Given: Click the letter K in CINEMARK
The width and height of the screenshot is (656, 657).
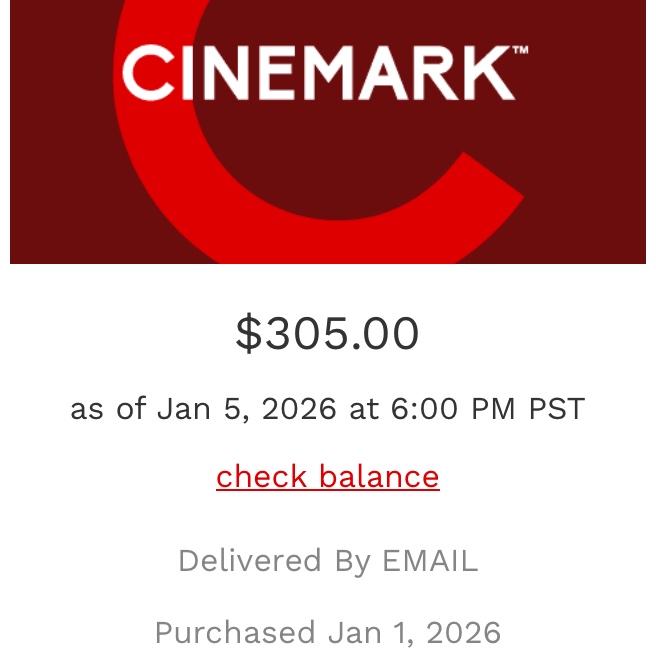Looking at the screenshot, I should (492, 74).
